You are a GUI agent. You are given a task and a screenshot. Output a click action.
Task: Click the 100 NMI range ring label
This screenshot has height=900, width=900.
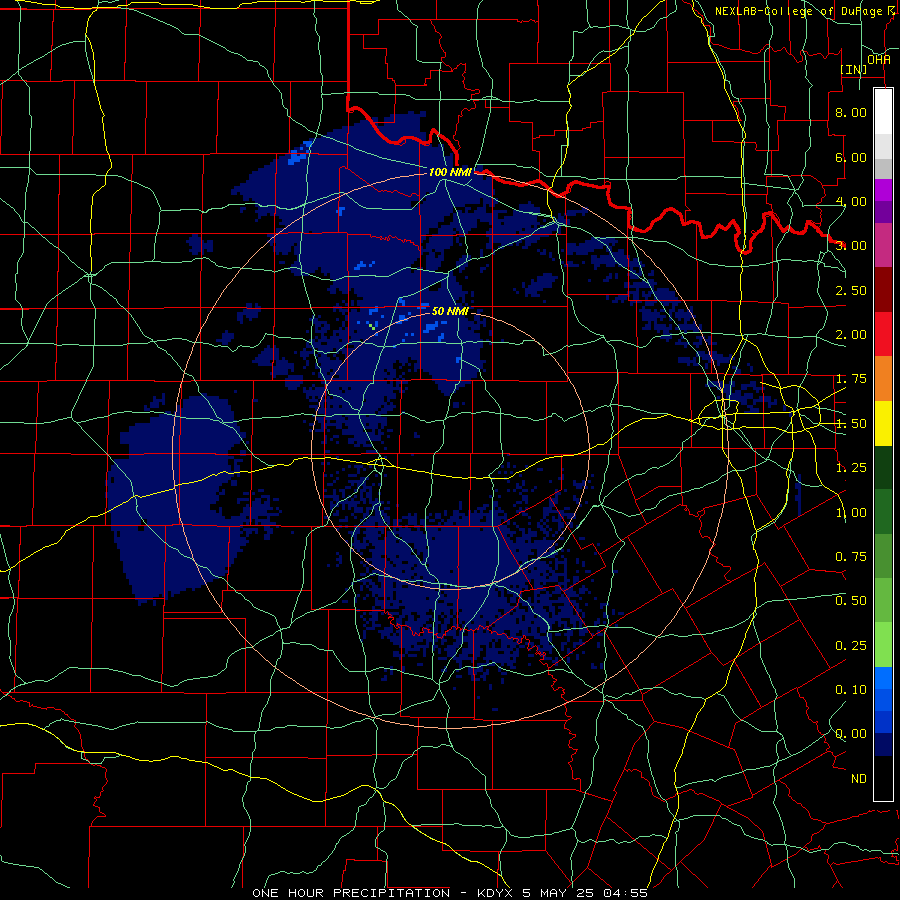click(x=450, y=172)
